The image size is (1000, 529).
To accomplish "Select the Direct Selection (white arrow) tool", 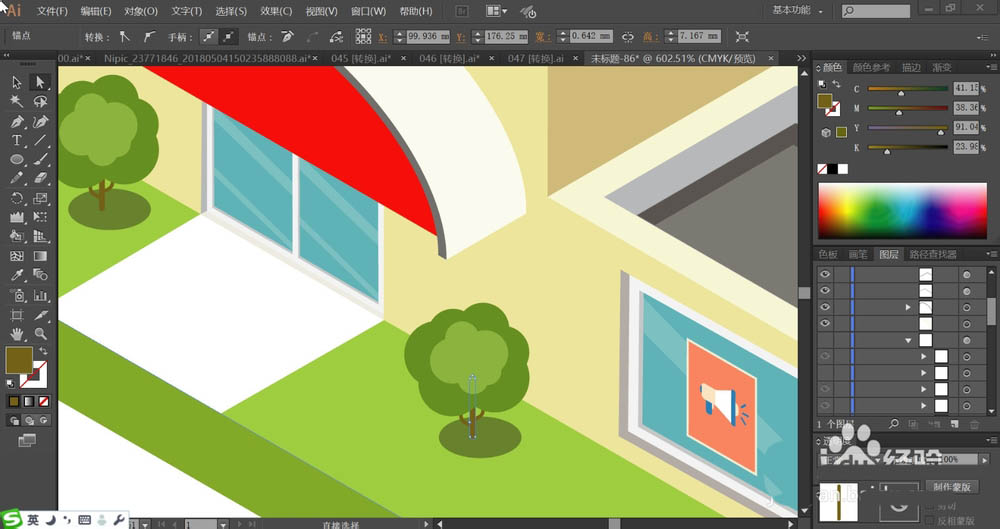I will click(x=40, y=82).
